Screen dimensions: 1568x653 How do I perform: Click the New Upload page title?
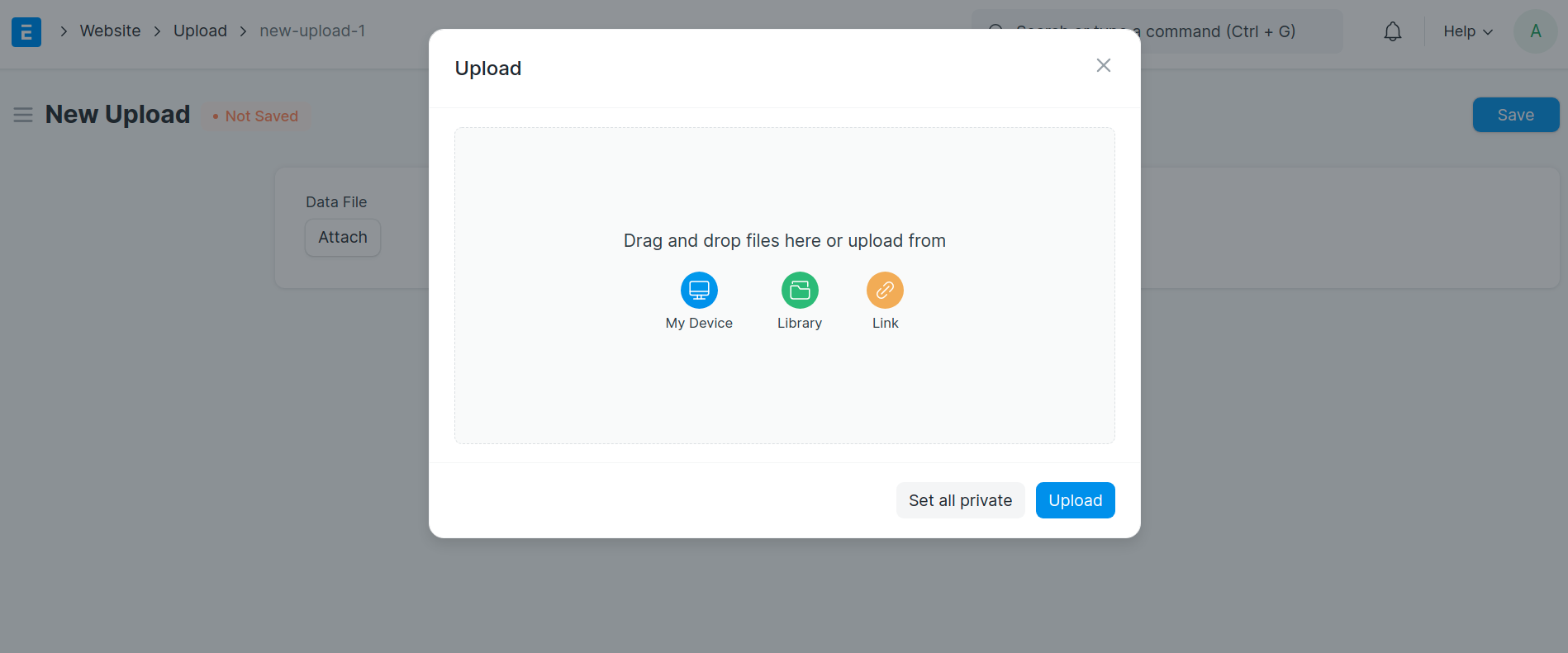(x=117, y=114)
